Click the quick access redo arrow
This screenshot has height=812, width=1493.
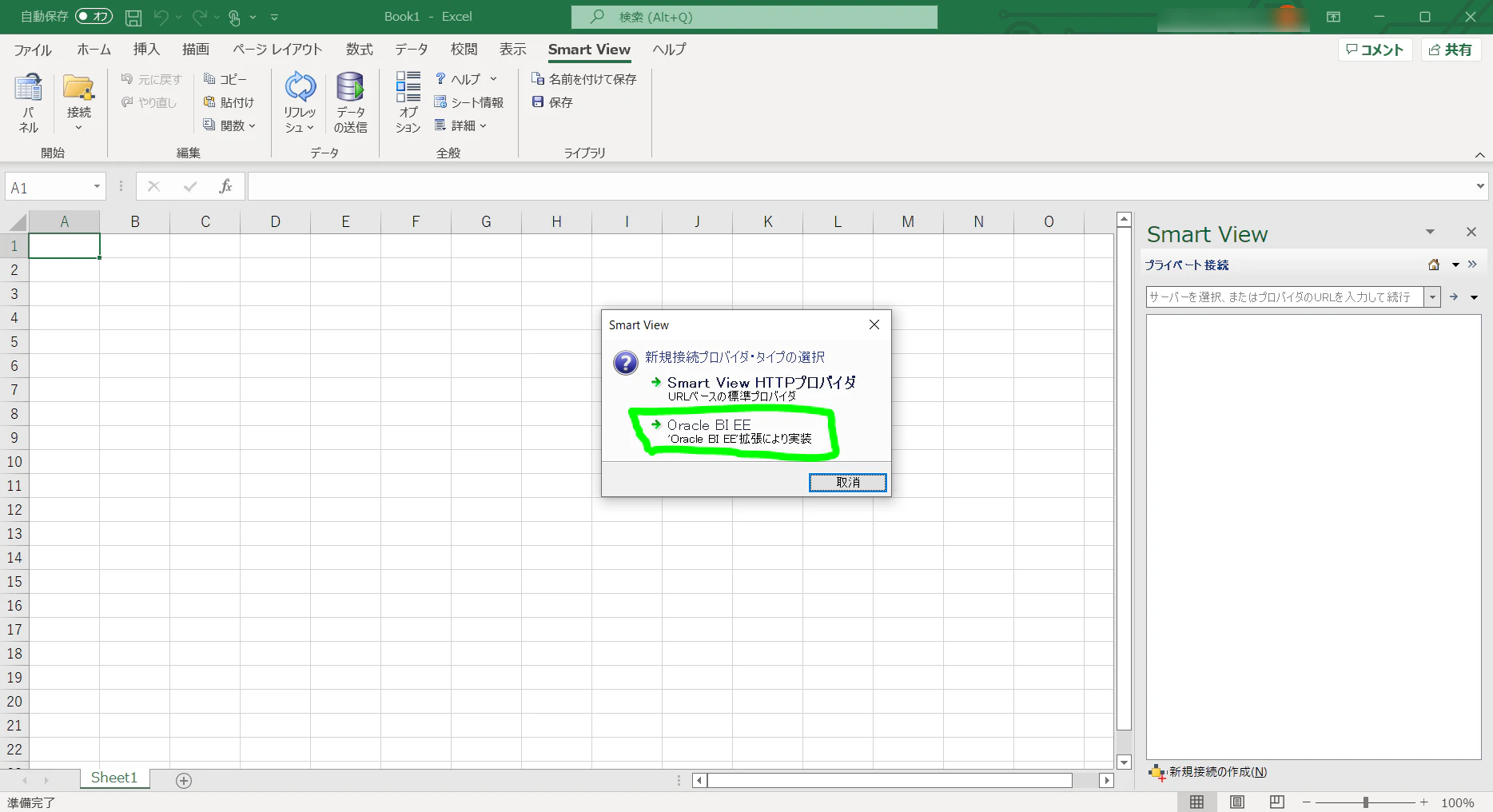(x=200, y=17)
